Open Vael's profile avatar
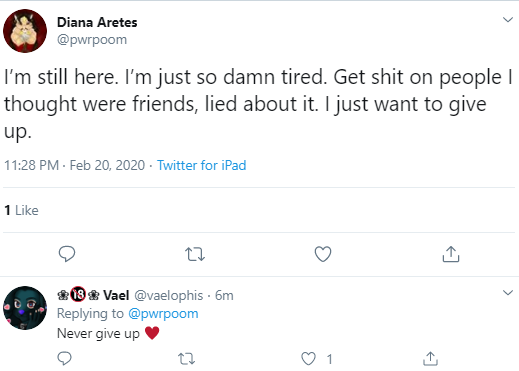 pyautogui.click(x=25, y=308)
